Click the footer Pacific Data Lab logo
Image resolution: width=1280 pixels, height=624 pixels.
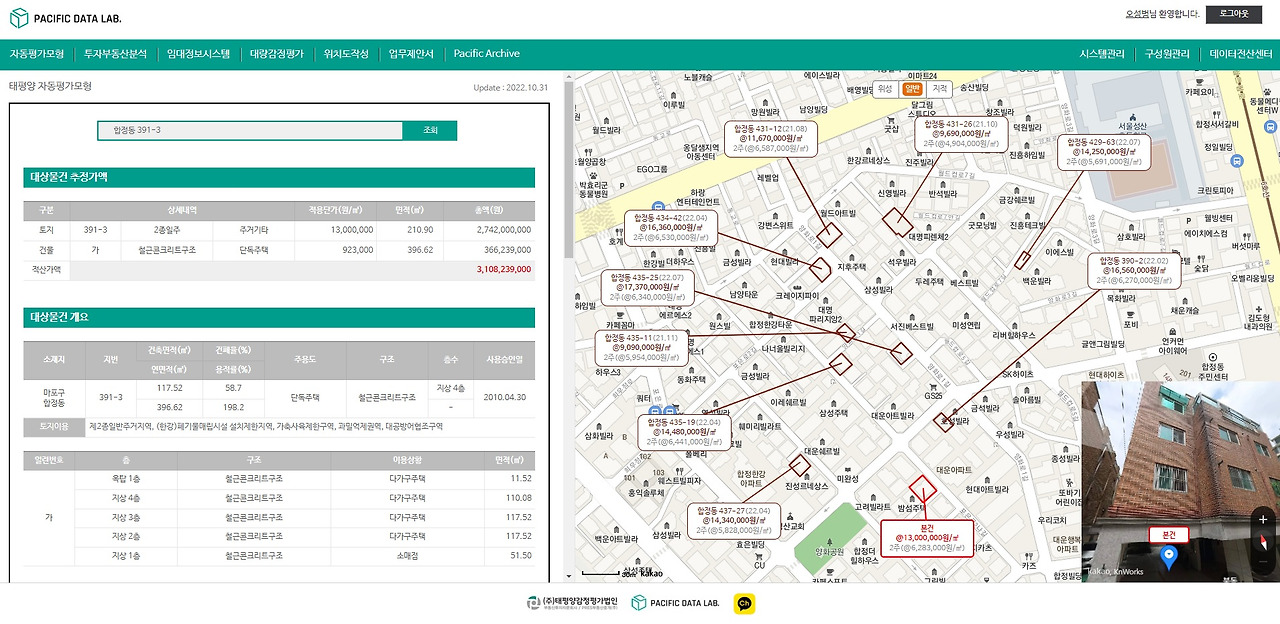675,602
